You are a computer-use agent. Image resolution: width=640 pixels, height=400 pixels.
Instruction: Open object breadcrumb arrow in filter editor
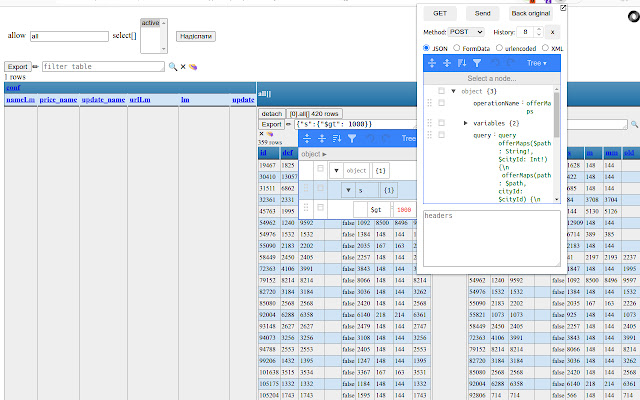tap(324, 154)
